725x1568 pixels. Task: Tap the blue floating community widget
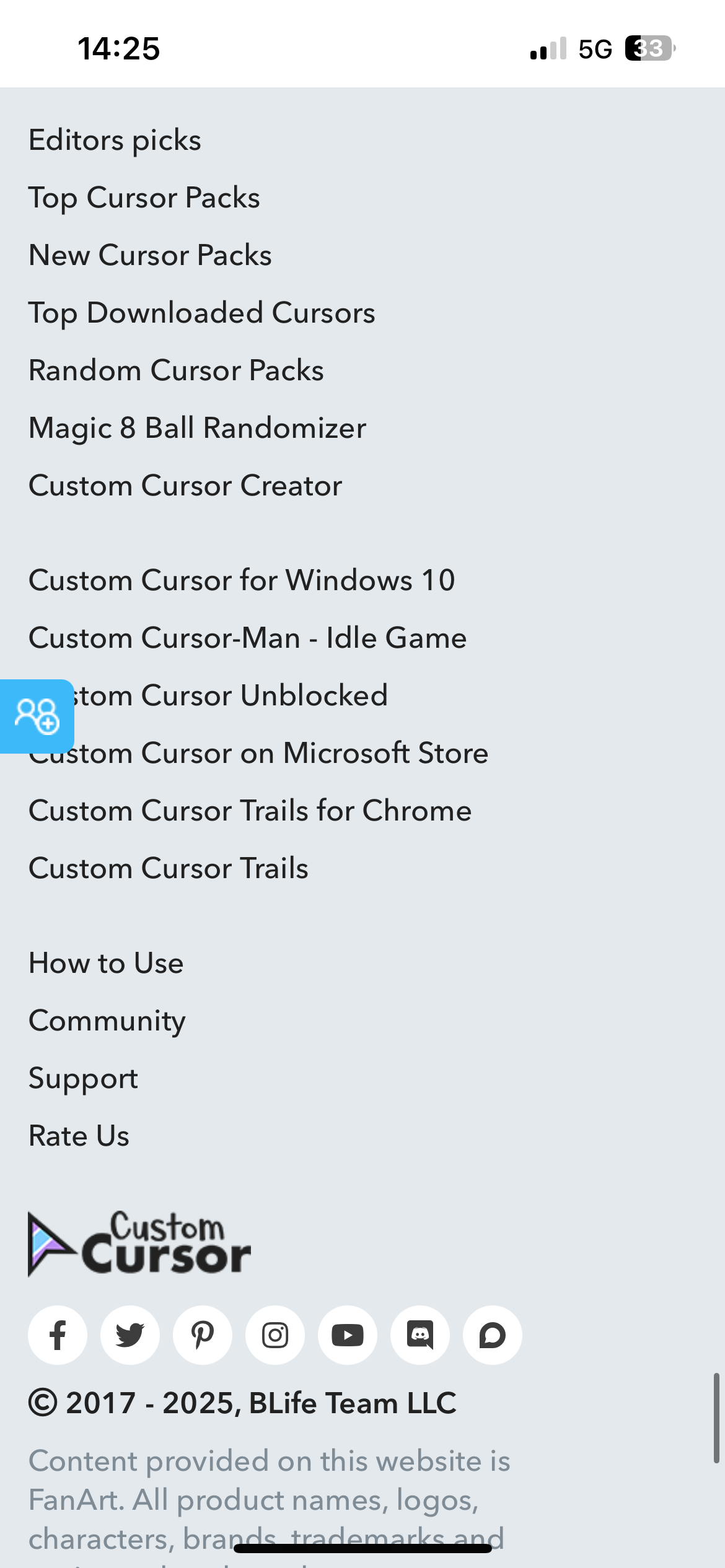point(37,716)
